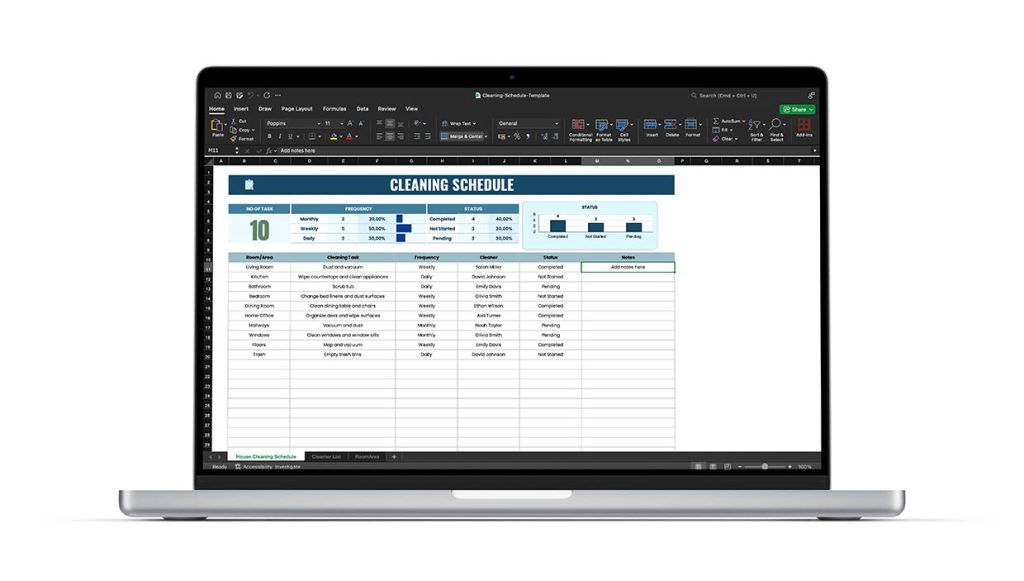Toggle Bold formatting
This screenshot has width=1024, height=581.
tap(270, 136)
